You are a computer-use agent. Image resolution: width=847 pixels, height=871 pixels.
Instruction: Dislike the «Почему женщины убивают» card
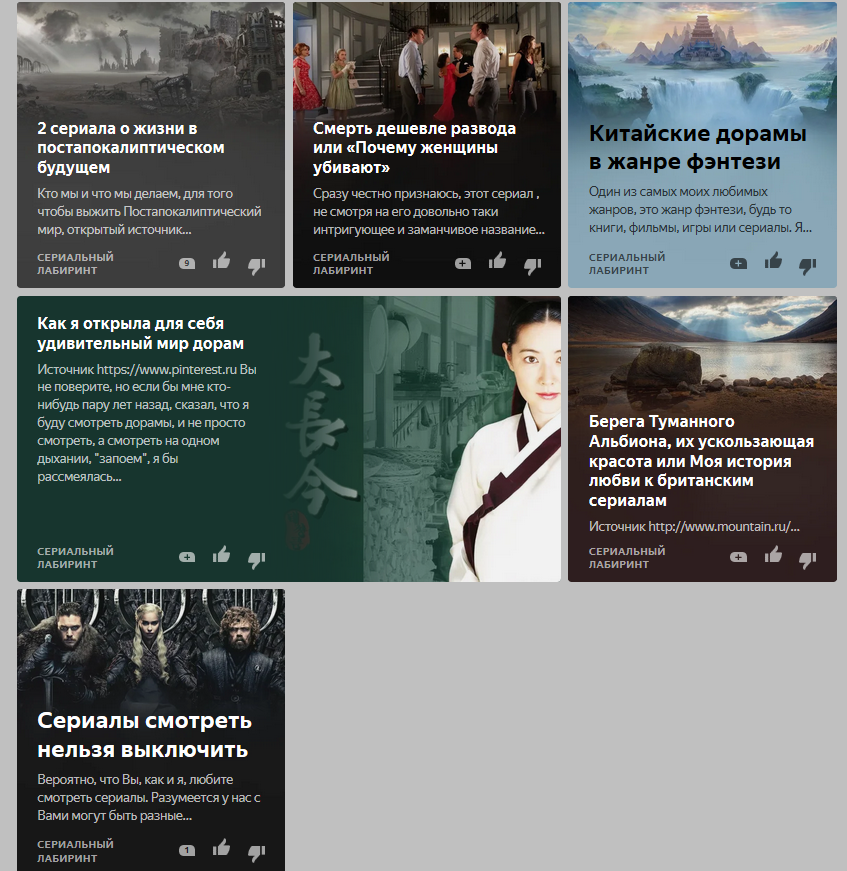pos(533,266)
